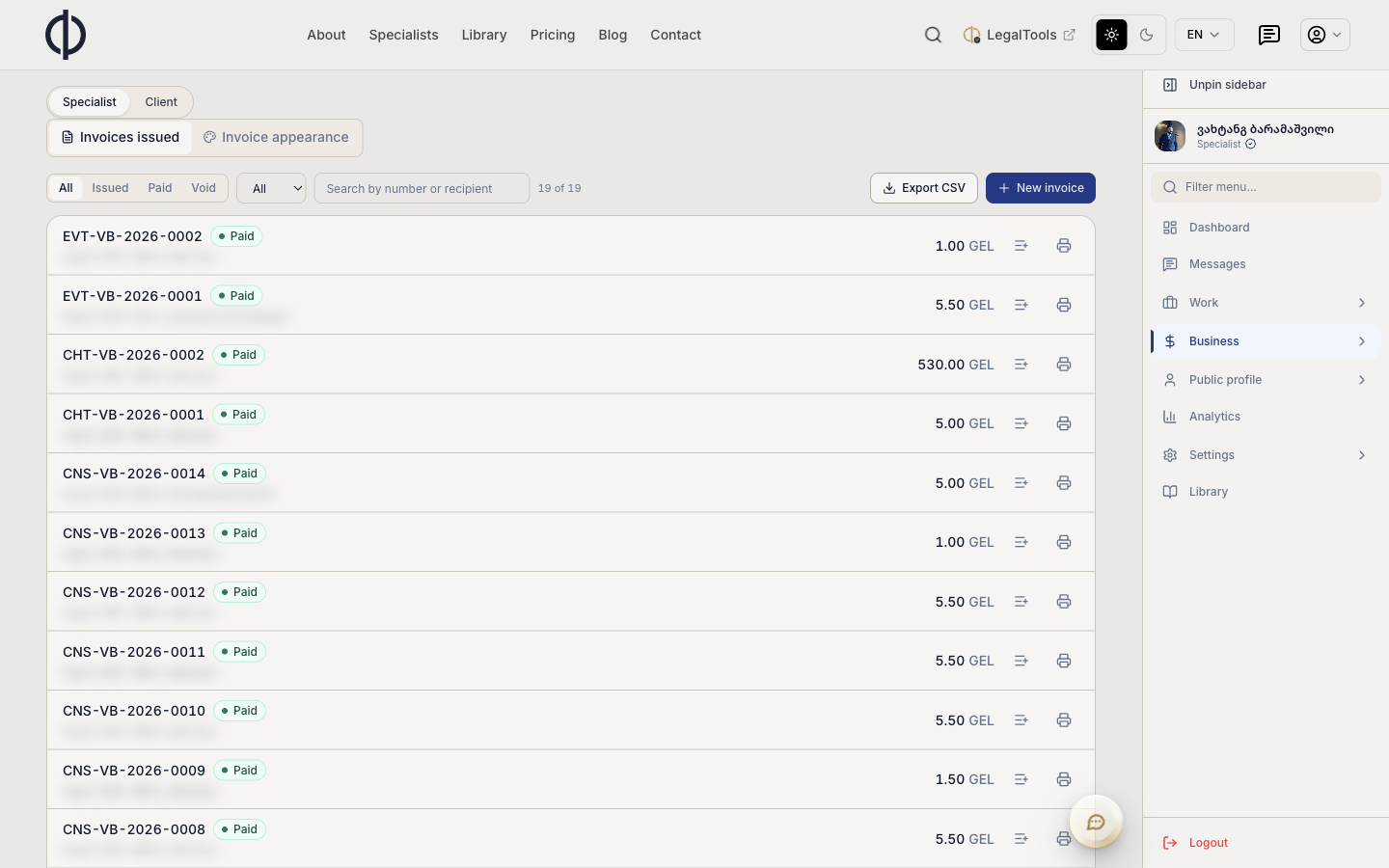Open details icon for EVT-VB-2026-0002
The height and width of the screenshot is (868, 1389).
click(x=1021, y=246)
